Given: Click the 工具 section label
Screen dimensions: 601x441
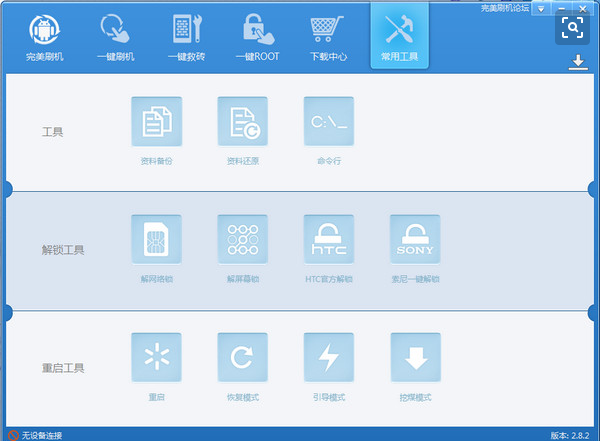Looking at the screenshot, I should [x=52, y=132].
